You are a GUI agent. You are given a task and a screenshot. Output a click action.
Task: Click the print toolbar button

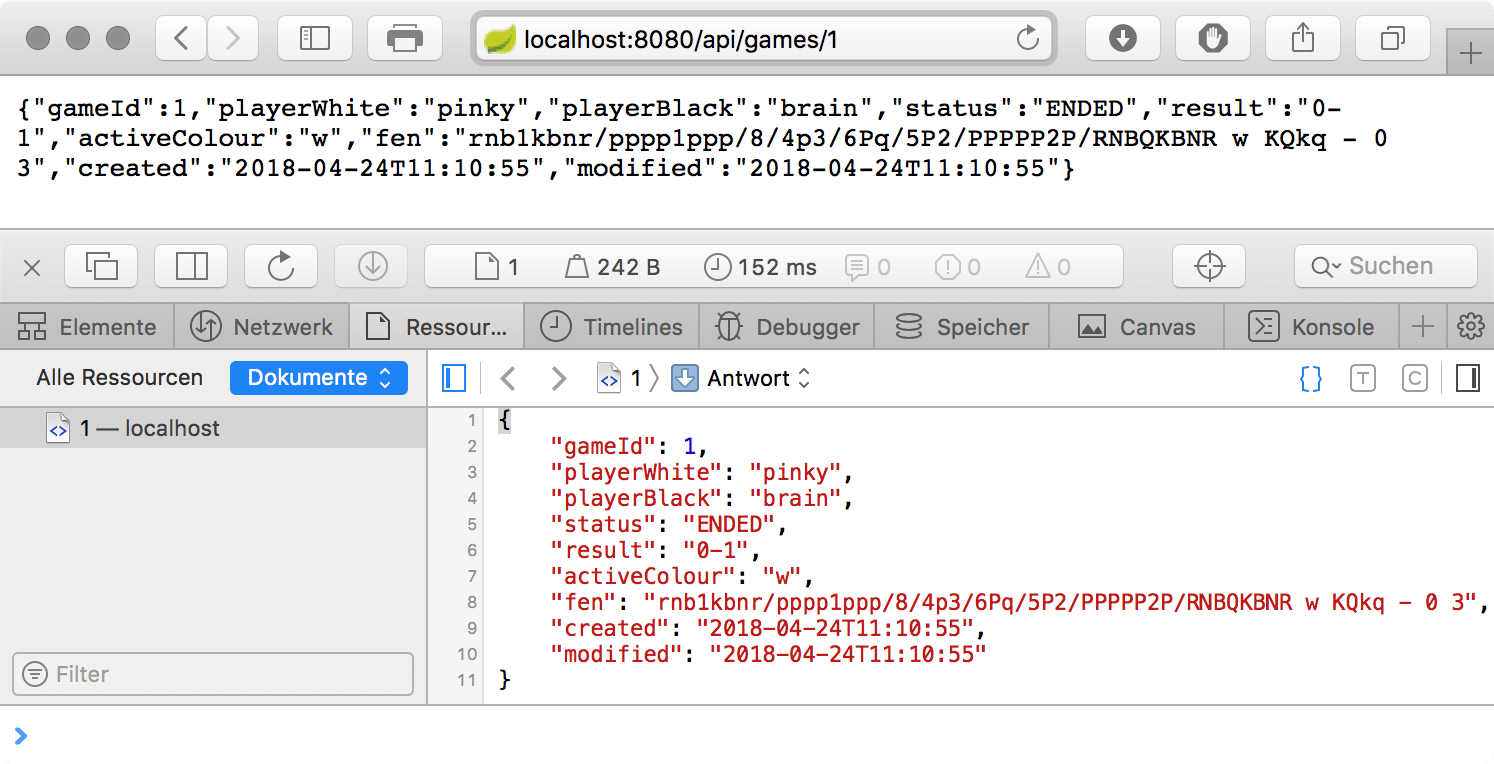(x=404, y=39)
